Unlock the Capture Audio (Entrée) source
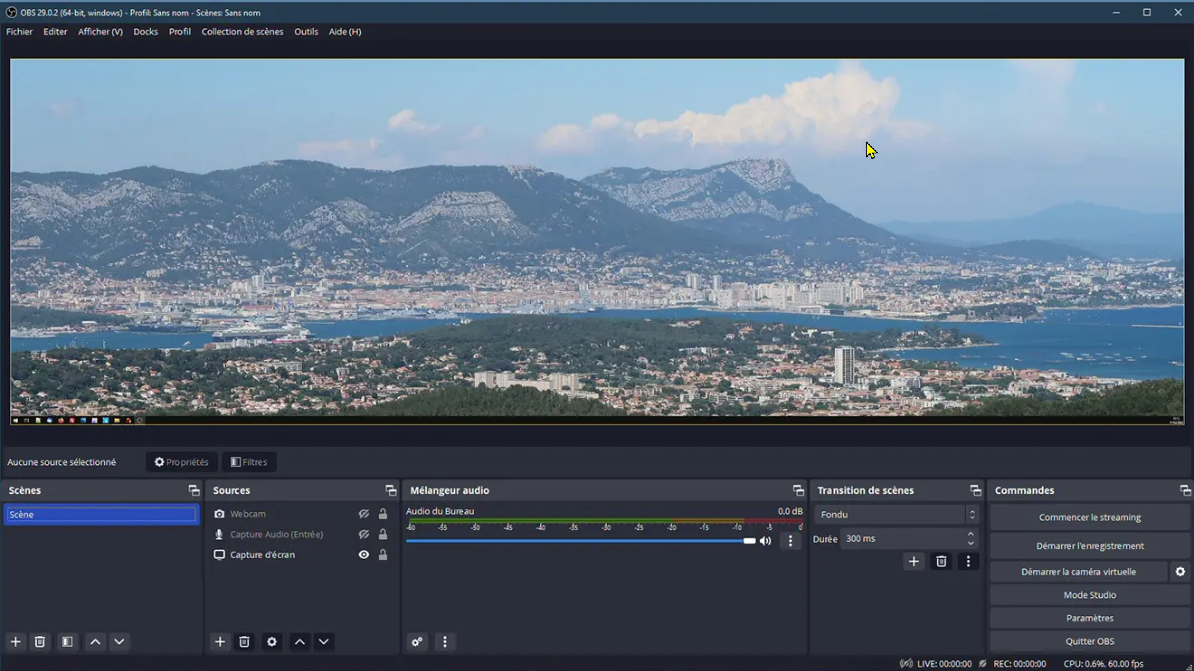Viewport: 1194px width, 671px height. coord(382,535)
